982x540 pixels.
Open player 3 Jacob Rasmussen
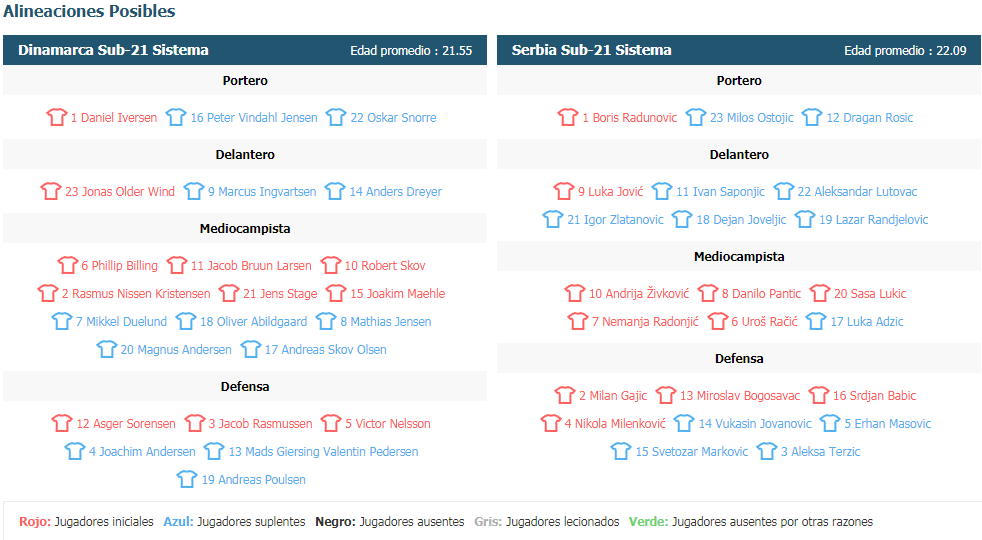261,424
